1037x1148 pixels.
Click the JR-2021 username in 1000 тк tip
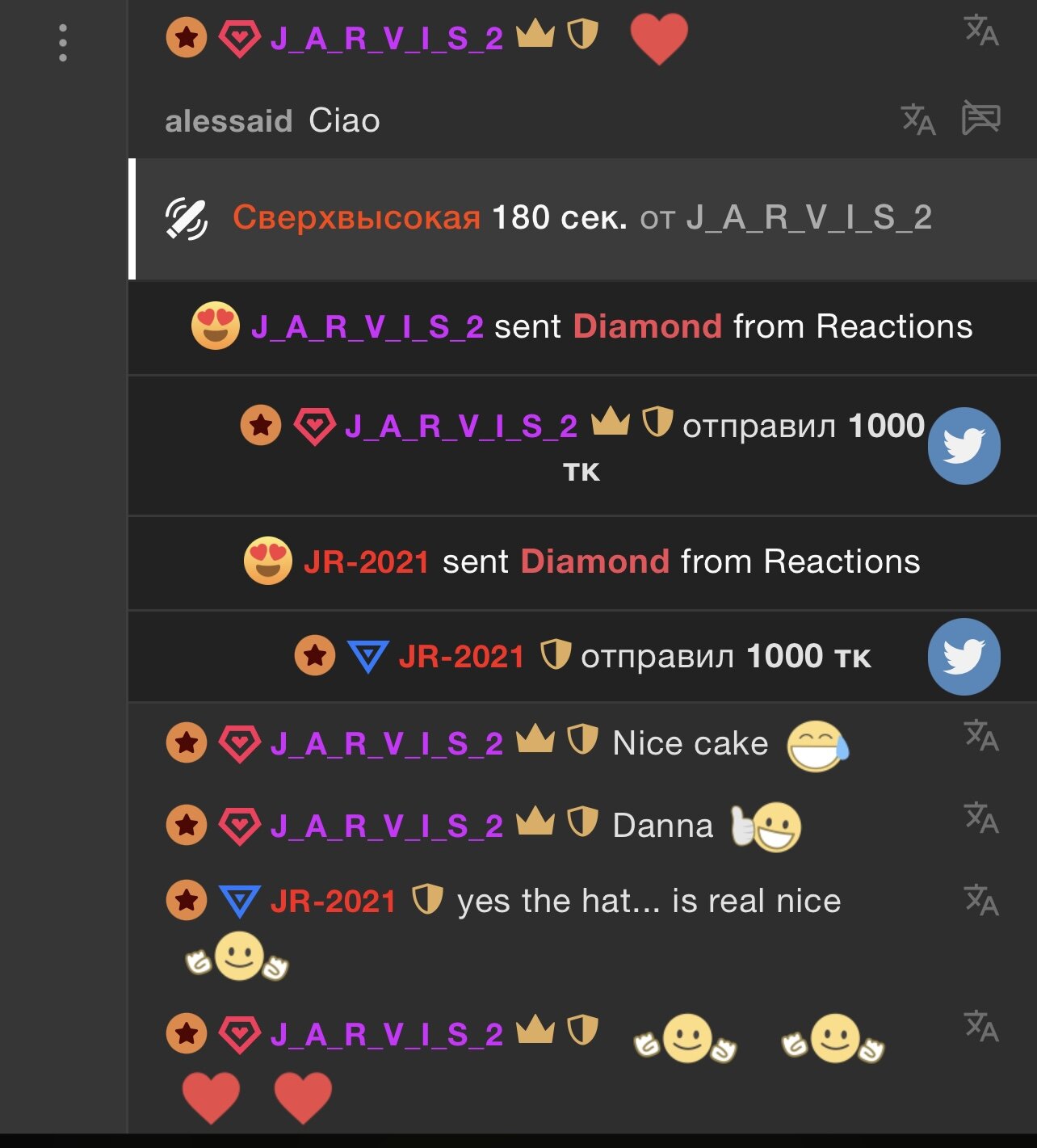tap(462, 657)
